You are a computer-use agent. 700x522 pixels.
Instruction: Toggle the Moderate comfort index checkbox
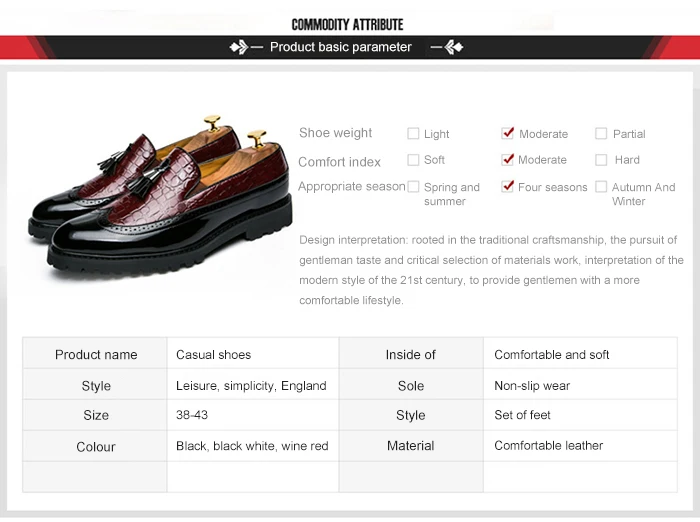[508, 159]
